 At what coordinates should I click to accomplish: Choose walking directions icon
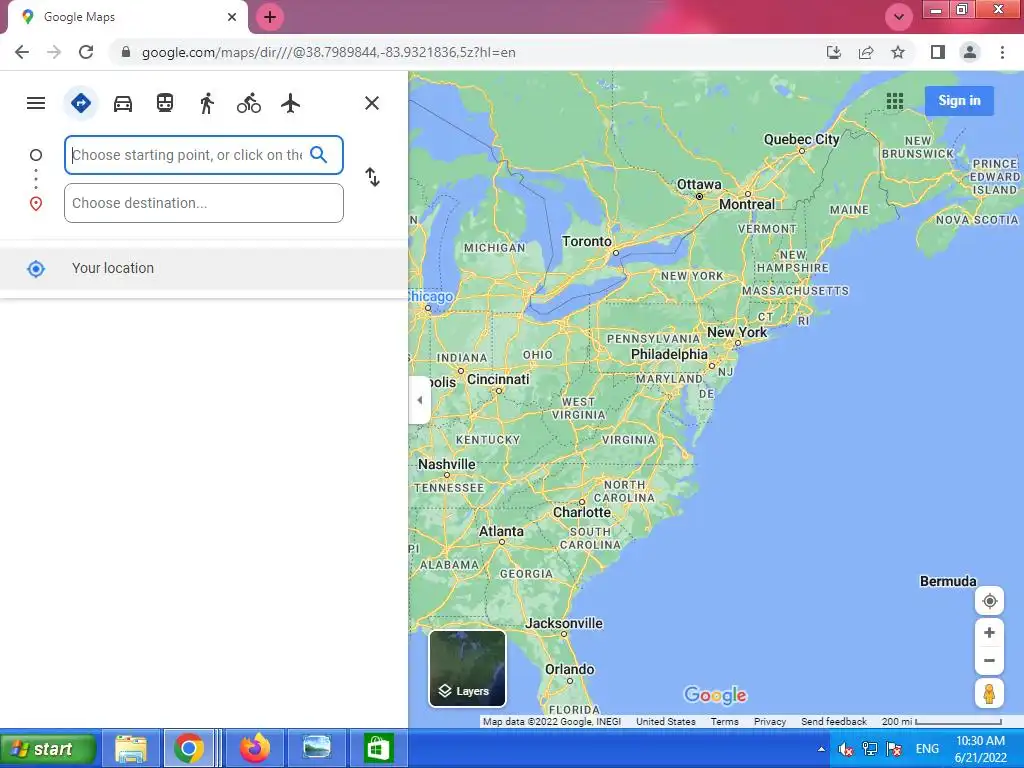(x=207, y=103)
